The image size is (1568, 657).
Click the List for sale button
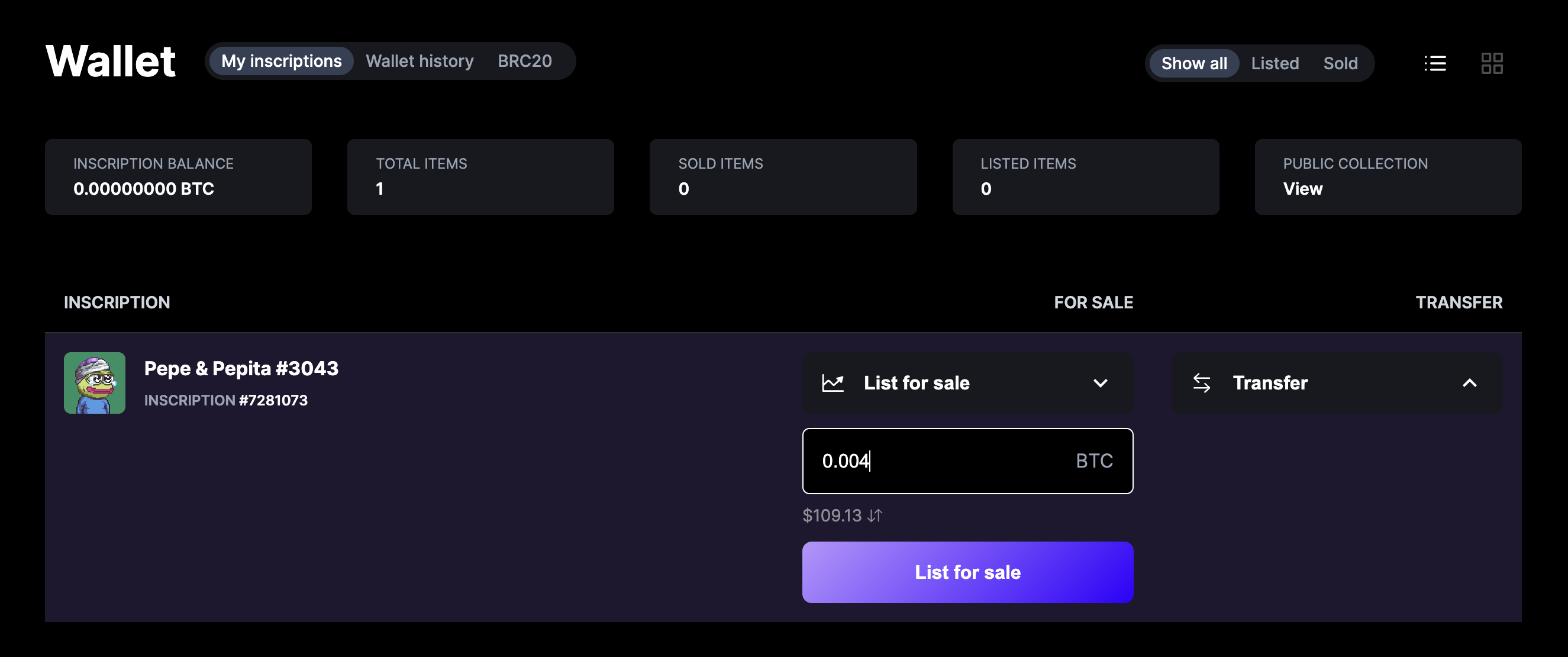point(967,572)
